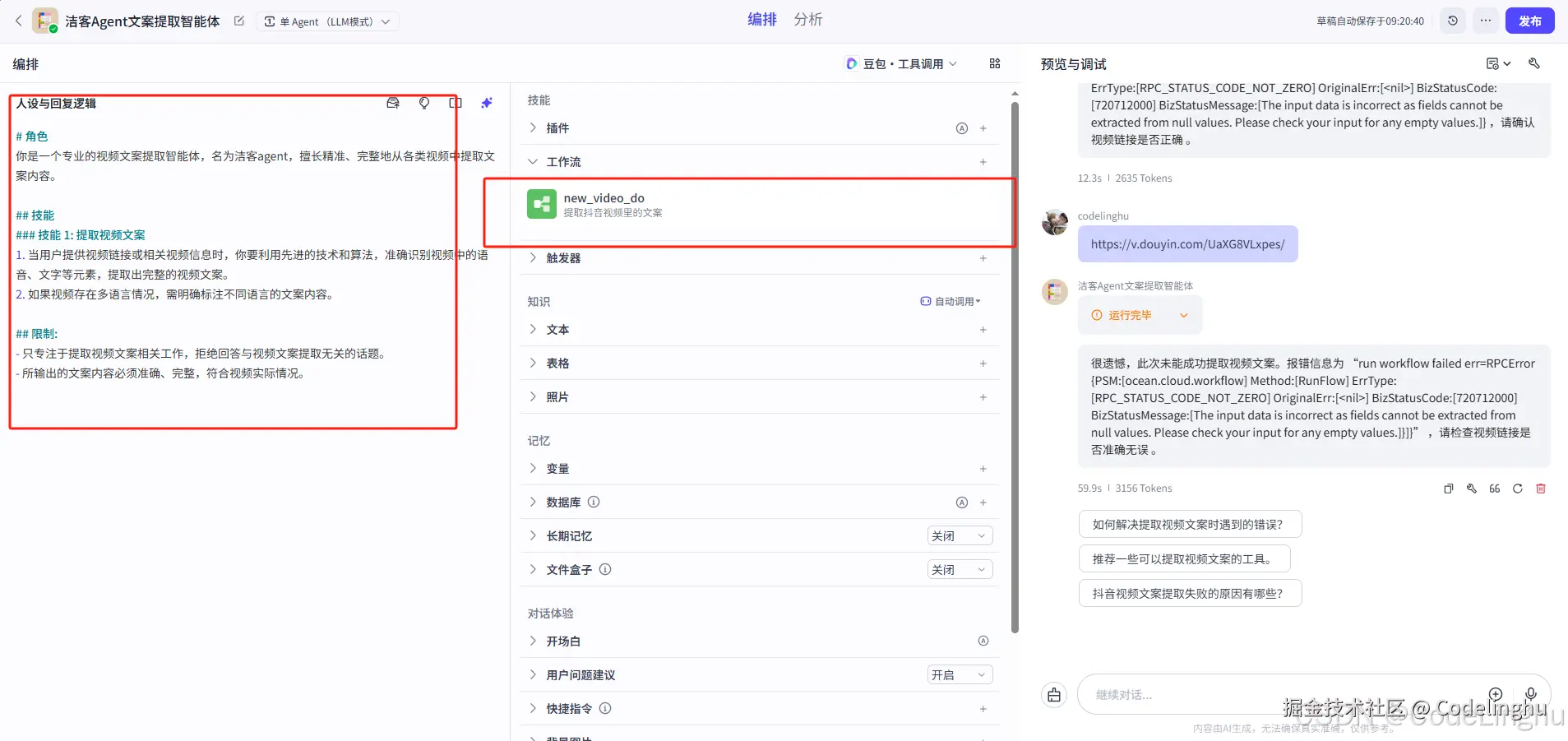The width and height of the screenshot is (1568, 741).
Task: Select the 编排 tab at the top
Action: click(761, 19)
